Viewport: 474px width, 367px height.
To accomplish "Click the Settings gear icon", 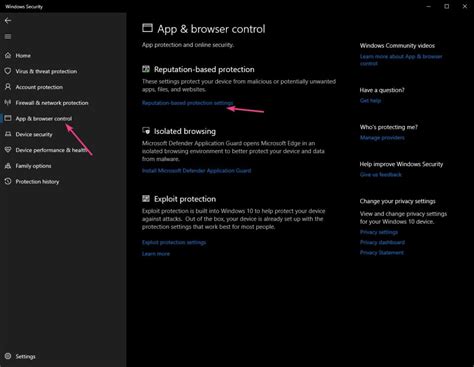I will (x=8, y=356).
